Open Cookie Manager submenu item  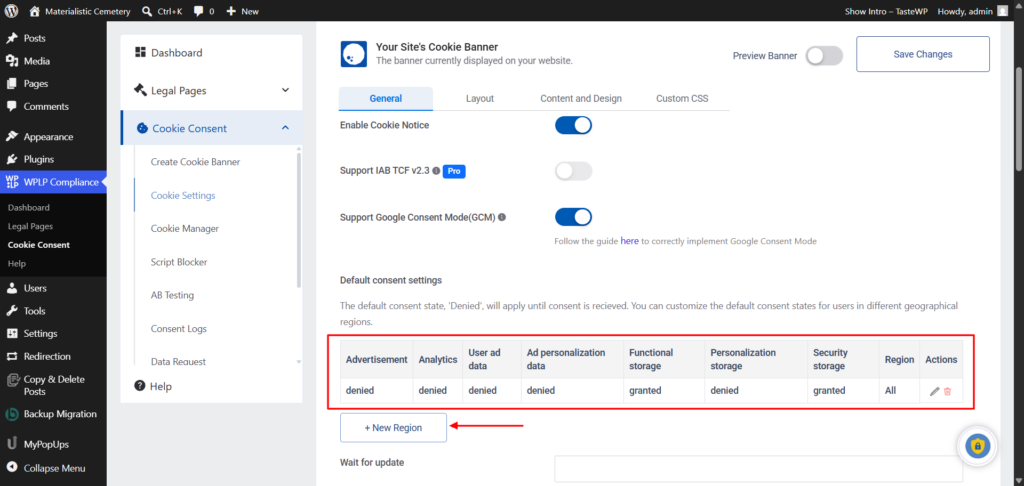(185, 229)
